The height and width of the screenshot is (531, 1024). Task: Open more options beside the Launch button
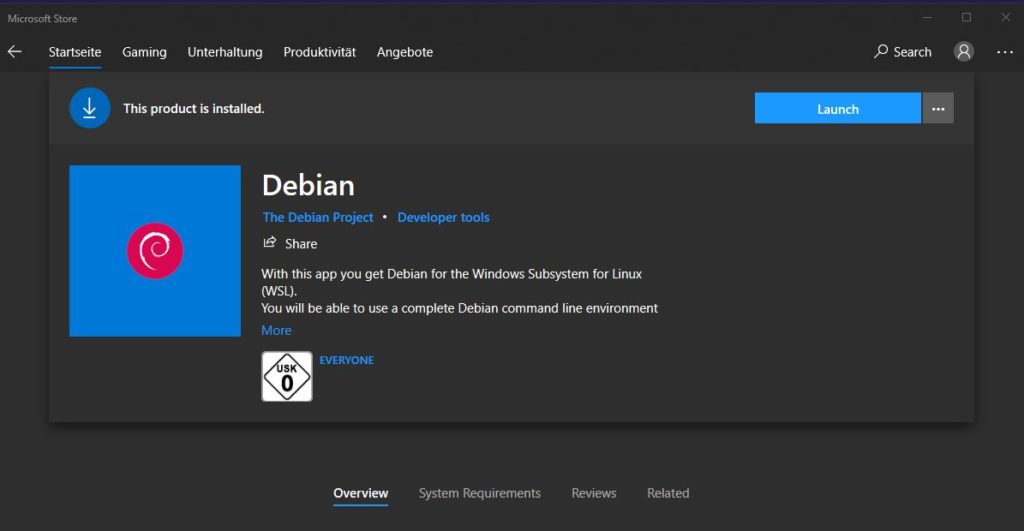tap(938, 108)
